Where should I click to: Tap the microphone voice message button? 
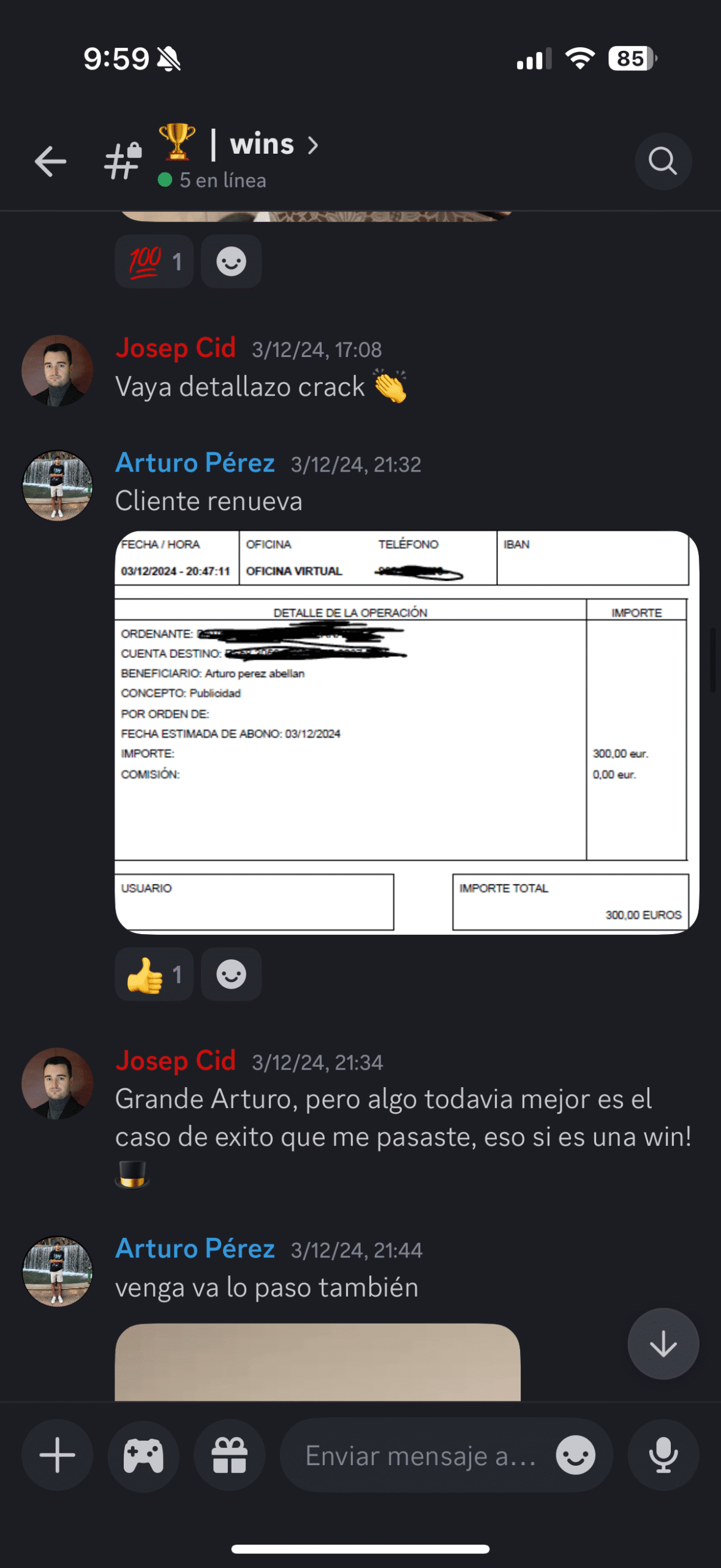[x=663, y=1455]
